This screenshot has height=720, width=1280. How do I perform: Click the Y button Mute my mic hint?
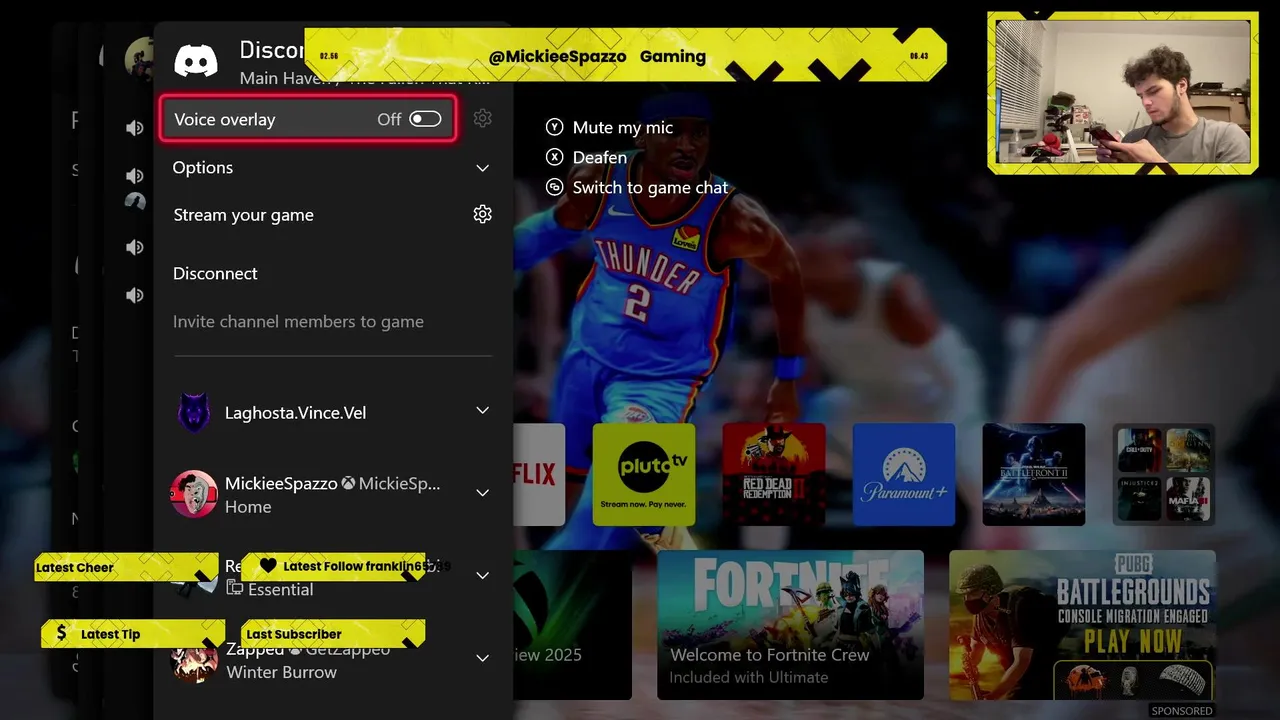(555, 127)
